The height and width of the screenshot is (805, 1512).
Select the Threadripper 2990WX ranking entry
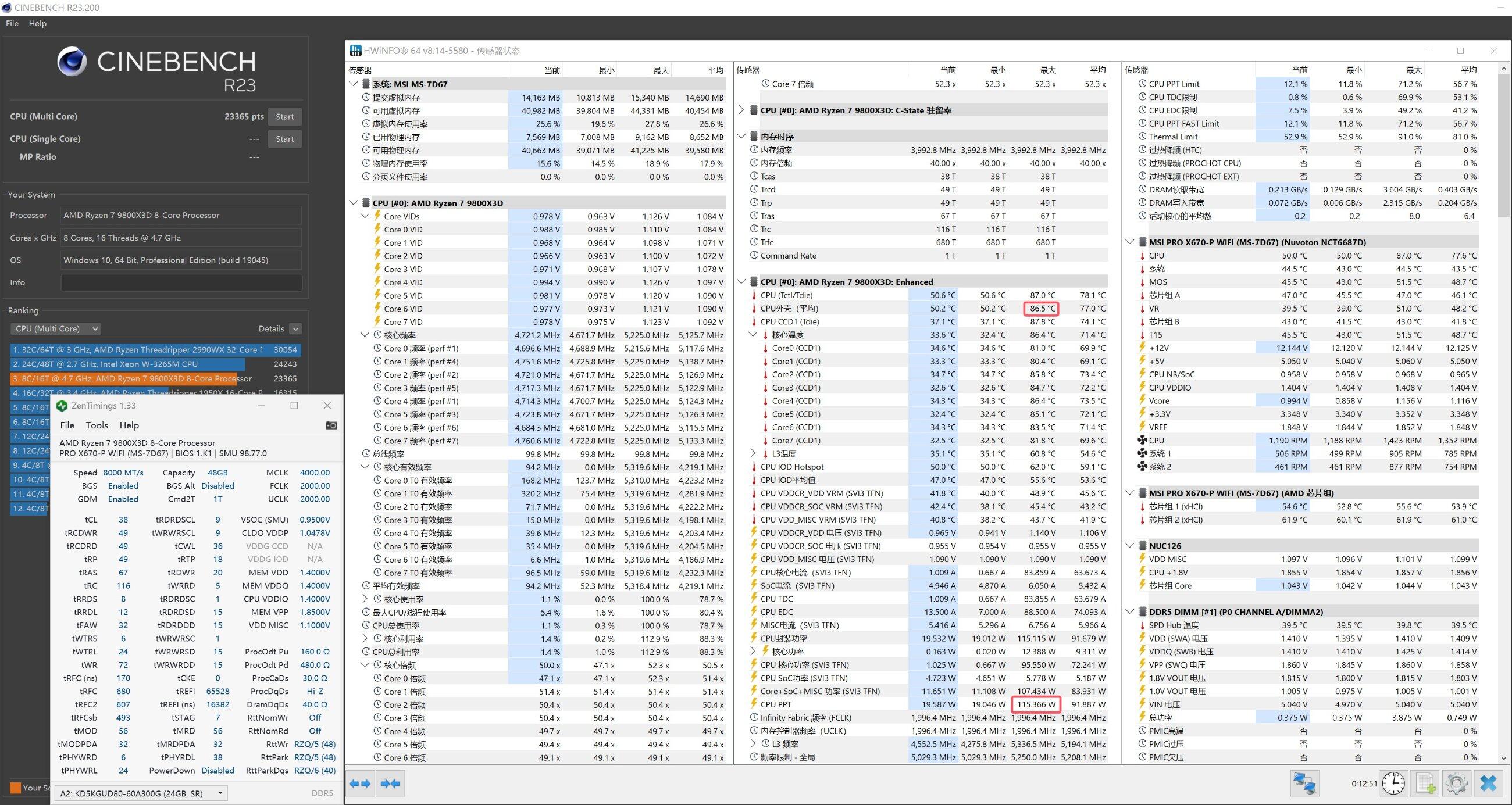155,350
